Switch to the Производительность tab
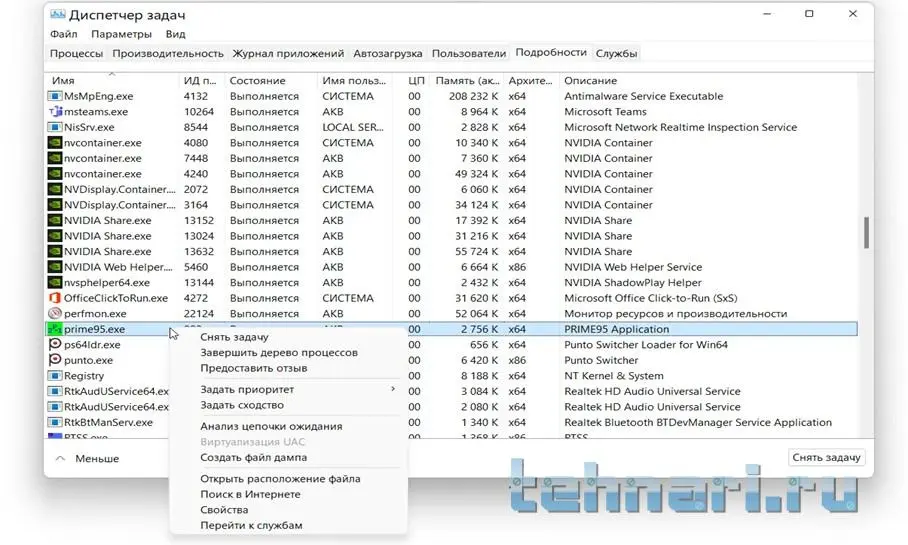908x545 pixels. coord(168,53)
